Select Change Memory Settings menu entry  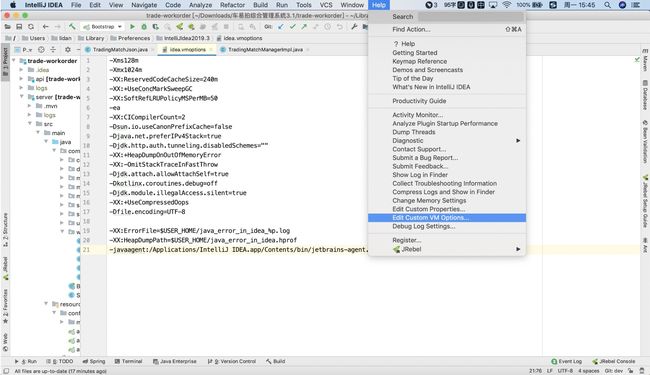click(447, 201)
